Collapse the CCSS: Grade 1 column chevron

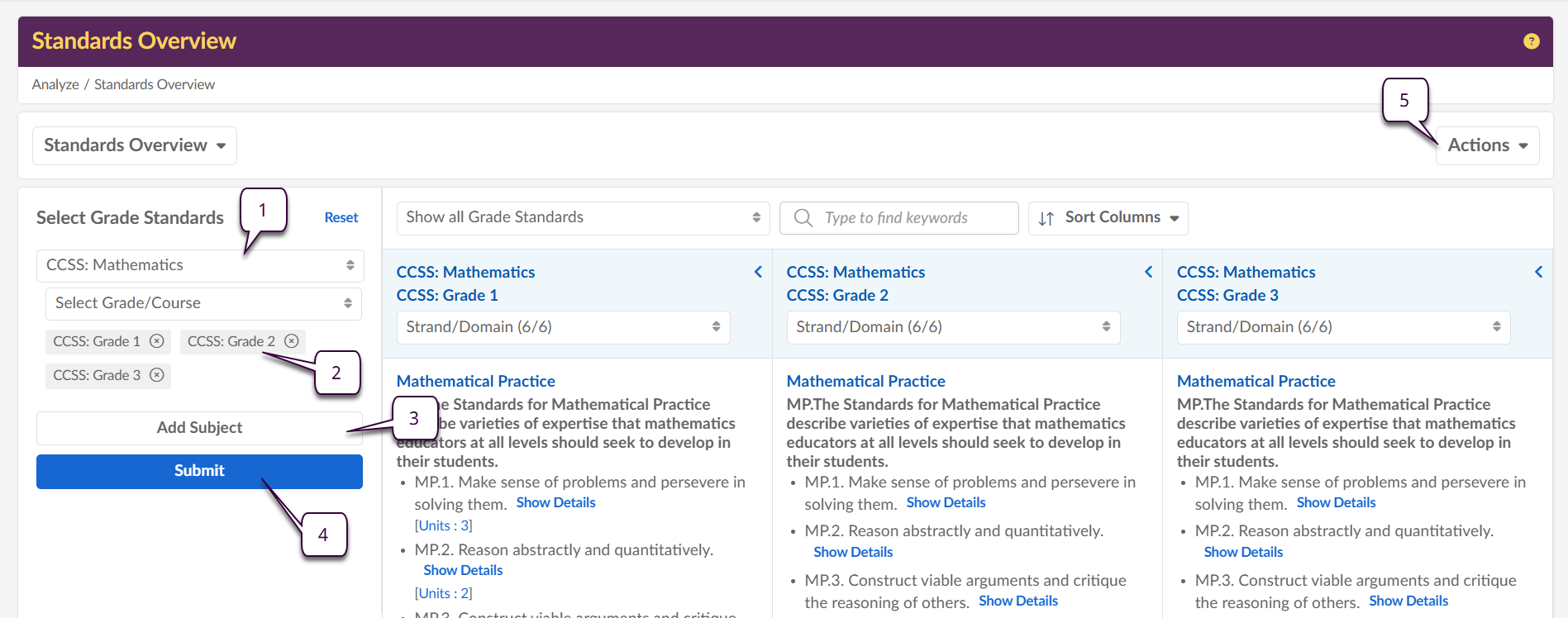pos(758,272)
